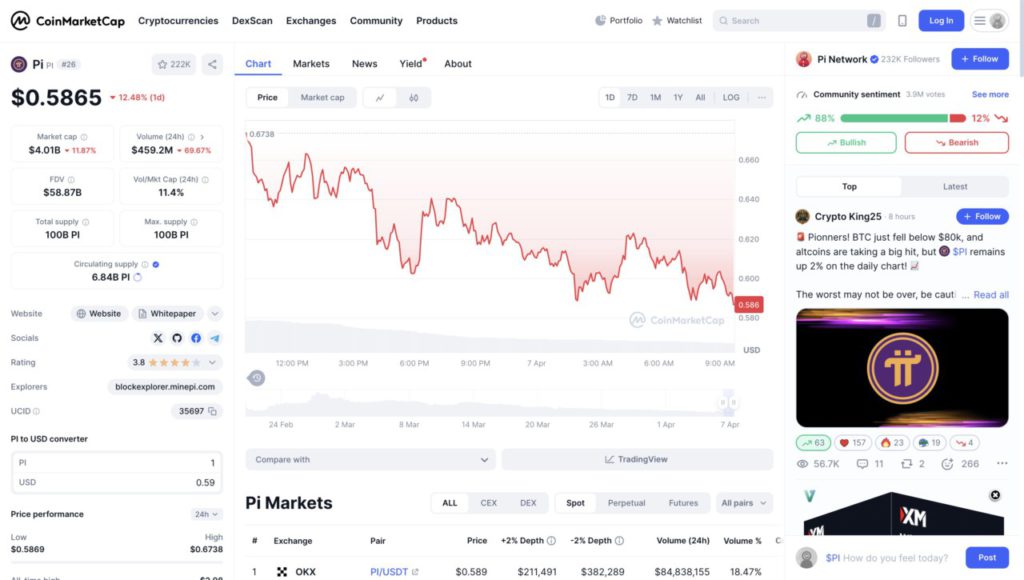1024x580 pixels.
Task: Expand the 24h price performance dropdown
Action: (206, 514)
